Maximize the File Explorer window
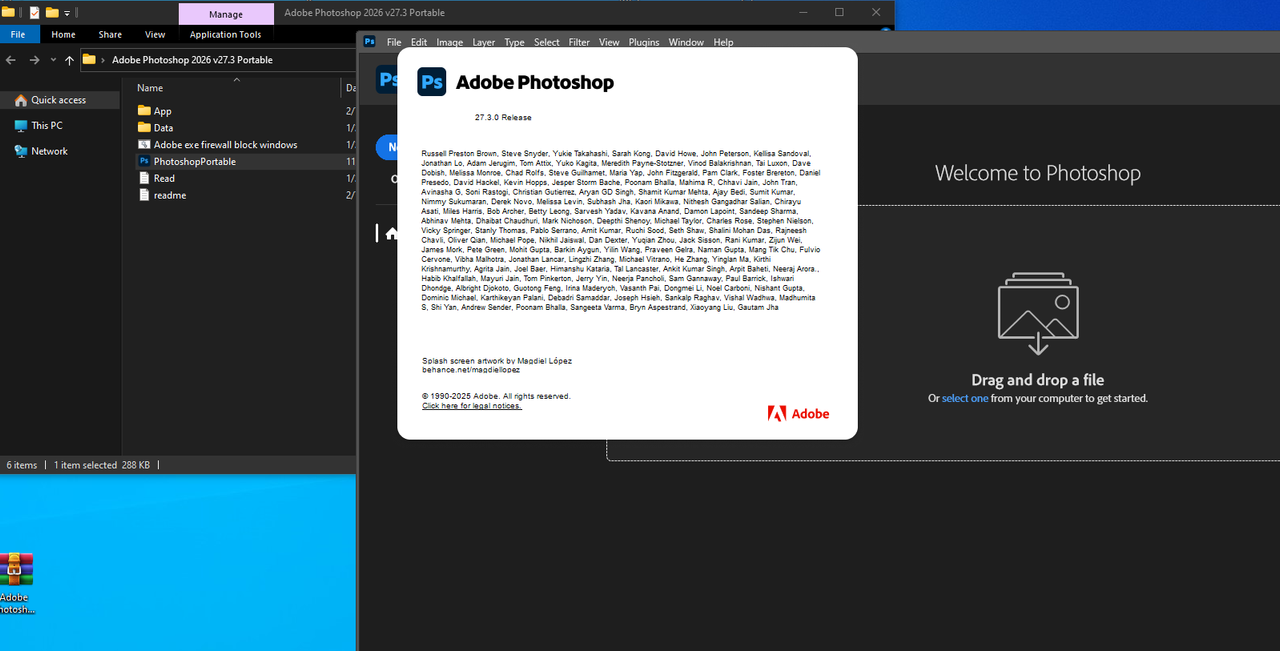1280x651 pixels. pos(839,13)
